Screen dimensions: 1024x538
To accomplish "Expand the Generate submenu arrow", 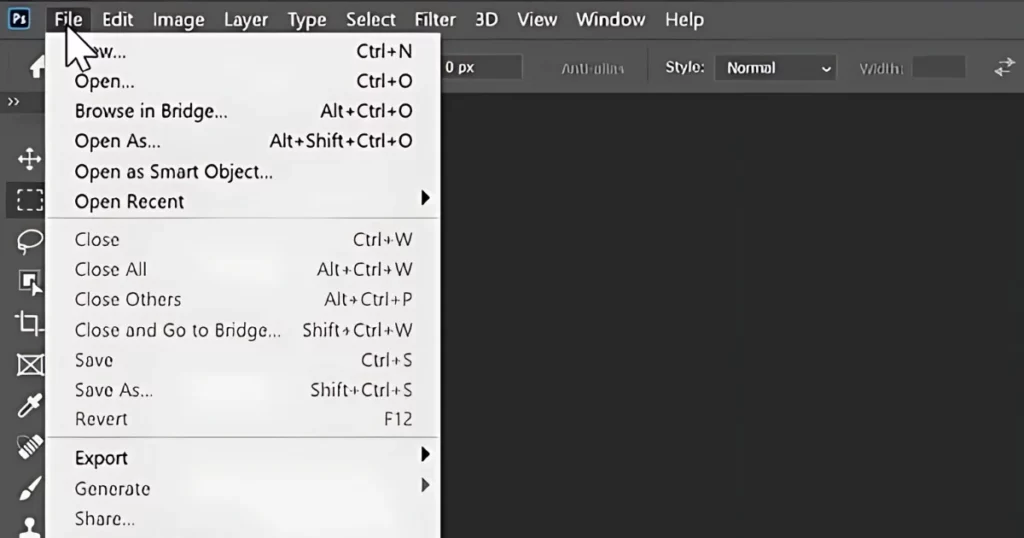I will coord(425,485).
